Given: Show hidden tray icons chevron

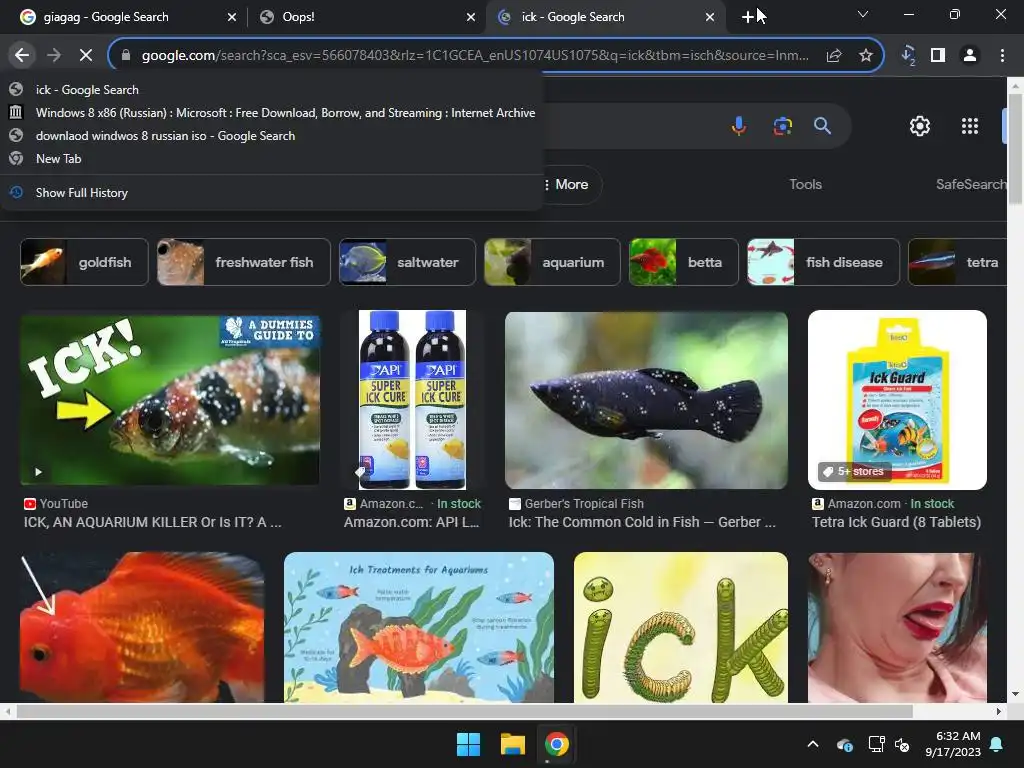Looking at the screenshot, I should coord(813,744).
